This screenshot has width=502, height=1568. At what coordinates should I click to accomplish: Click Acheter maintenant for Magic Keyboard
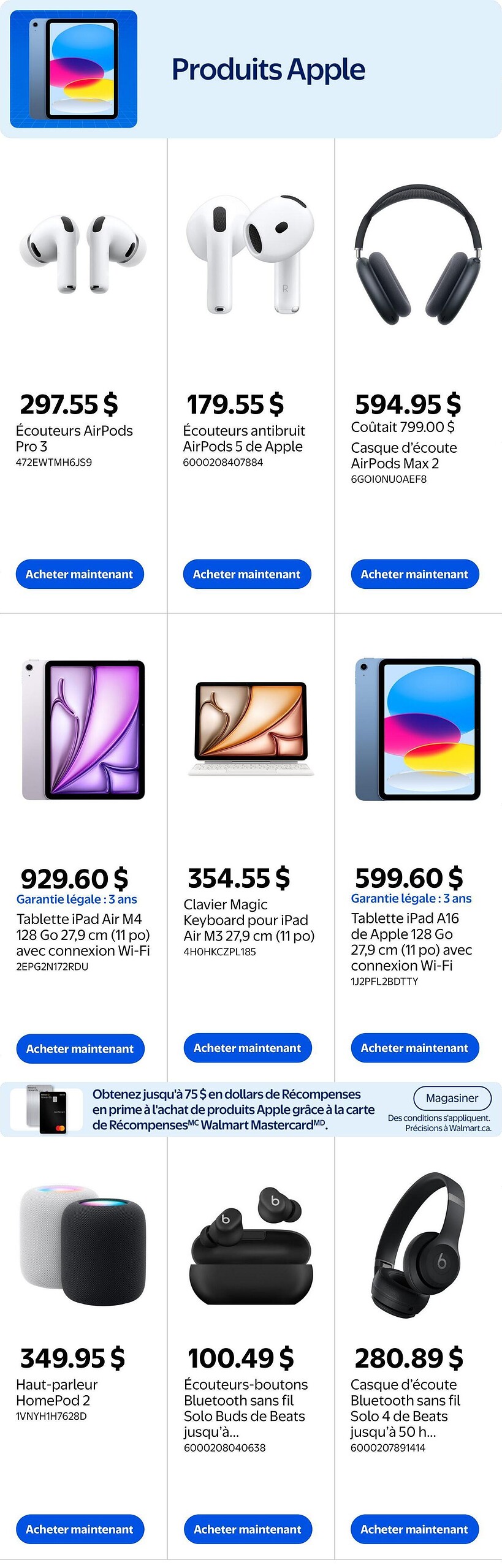[248, 1048]
